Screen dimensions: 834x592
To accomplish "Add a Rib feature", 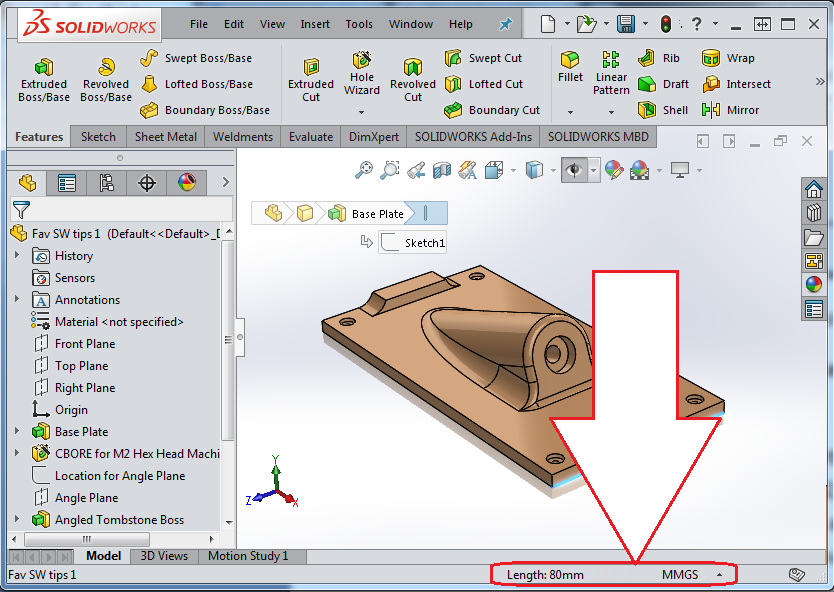I will pyautogui.click(x=658, y=58).
